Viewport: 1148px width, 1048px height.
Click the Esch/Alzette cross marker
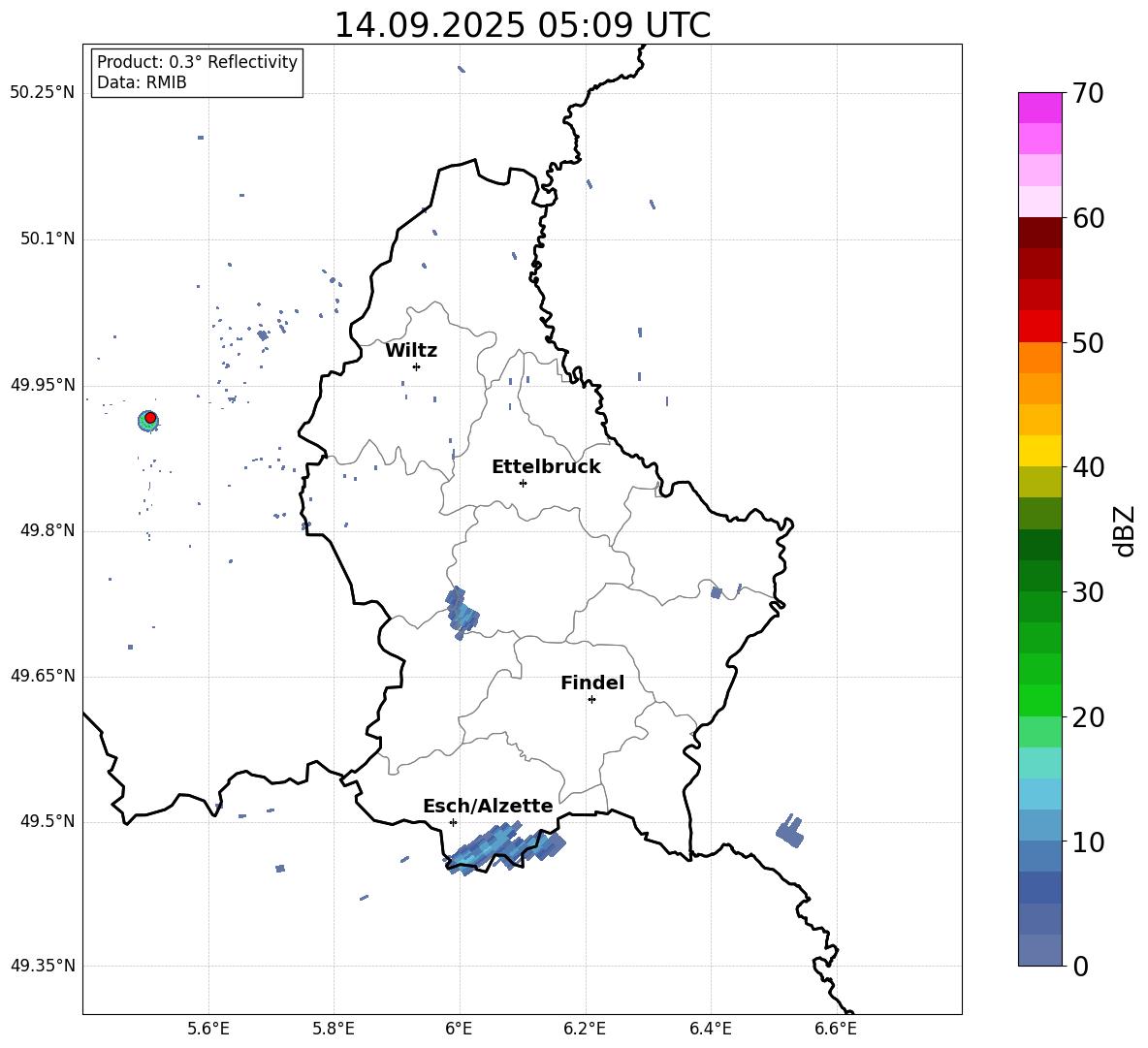click(453, 822)
